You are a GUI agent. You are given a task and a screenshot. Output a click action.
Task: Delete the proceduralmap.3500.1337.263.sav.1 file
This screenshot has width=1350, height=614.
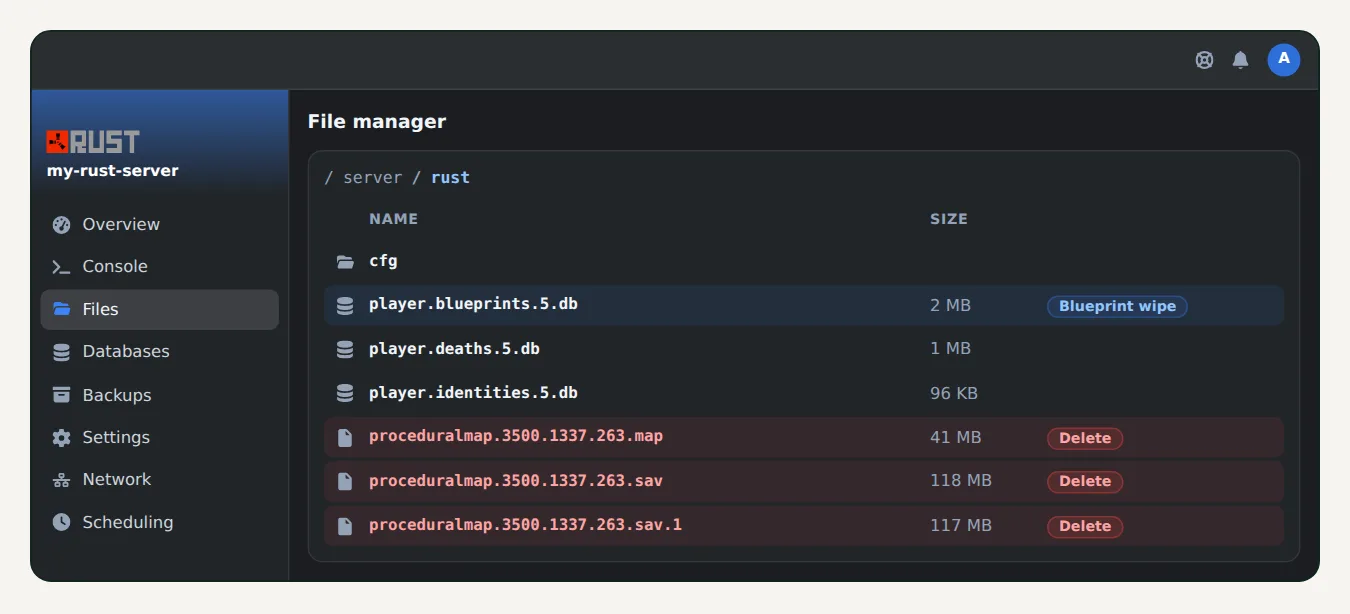1085,526
